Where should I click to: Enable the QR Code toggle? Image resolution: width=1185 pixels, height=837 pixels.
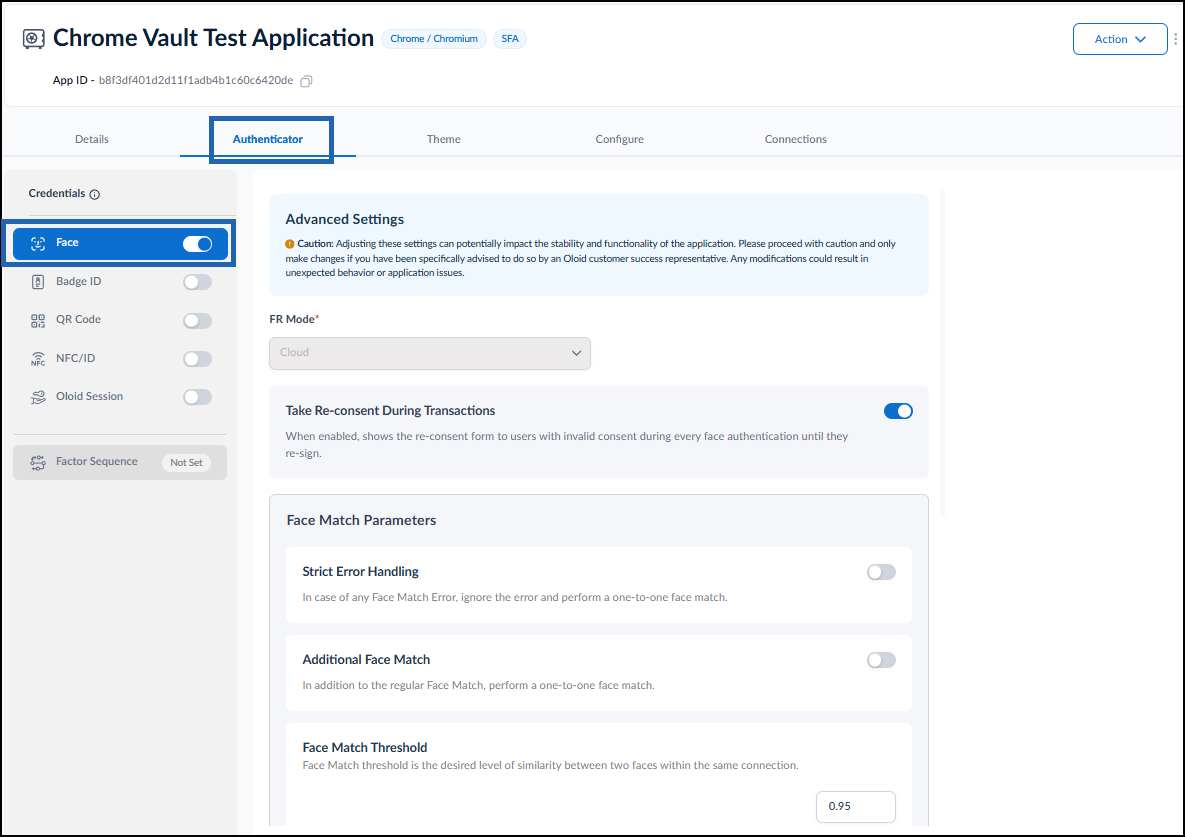pyautogui.click(x=197, y=320)
